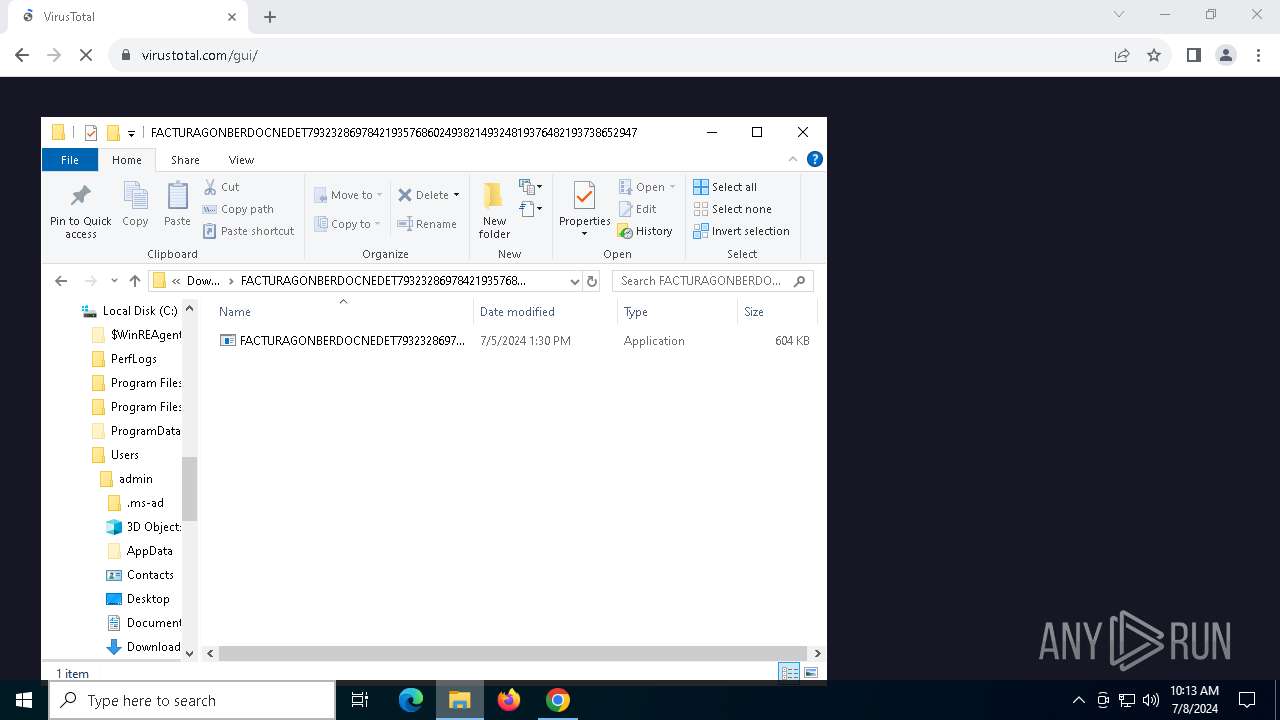The width and height of the screenshot is (1280, 720).
Task: Open the ribbon Open dropdown
Action: [647, 187]
